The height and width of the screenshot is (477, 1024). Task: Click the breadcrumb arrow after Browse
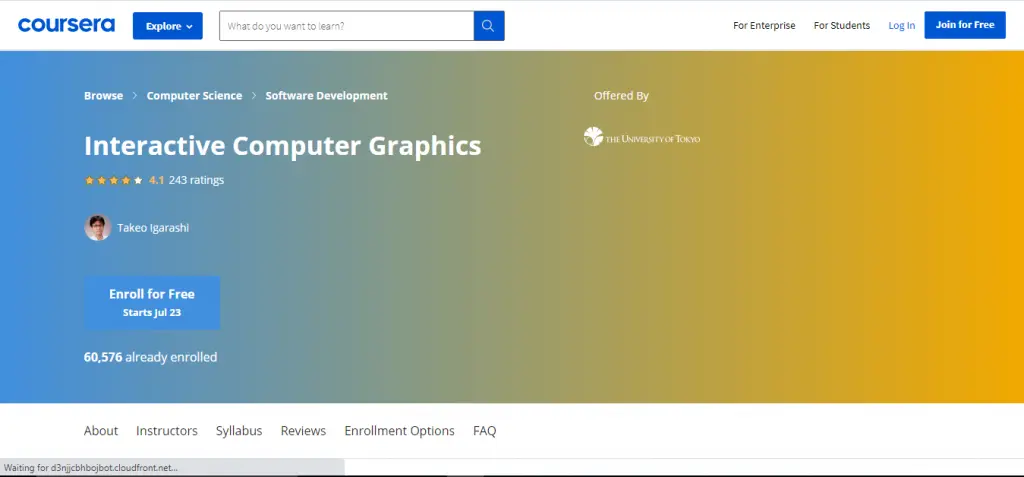pyautogui.click(x=135, y=96)
